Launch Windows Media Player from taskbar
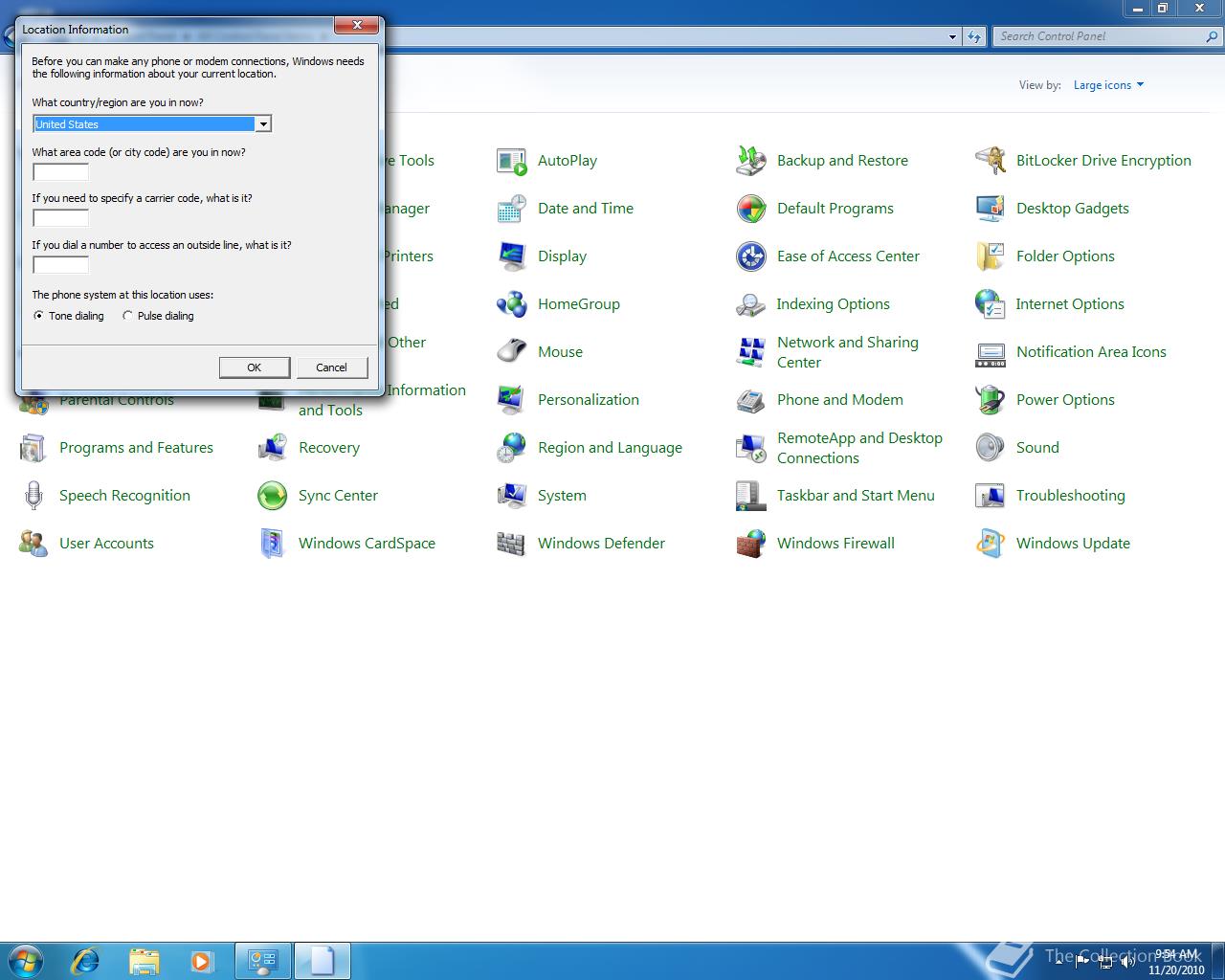This screenshot has width=1225, height=980. [201, 960]
